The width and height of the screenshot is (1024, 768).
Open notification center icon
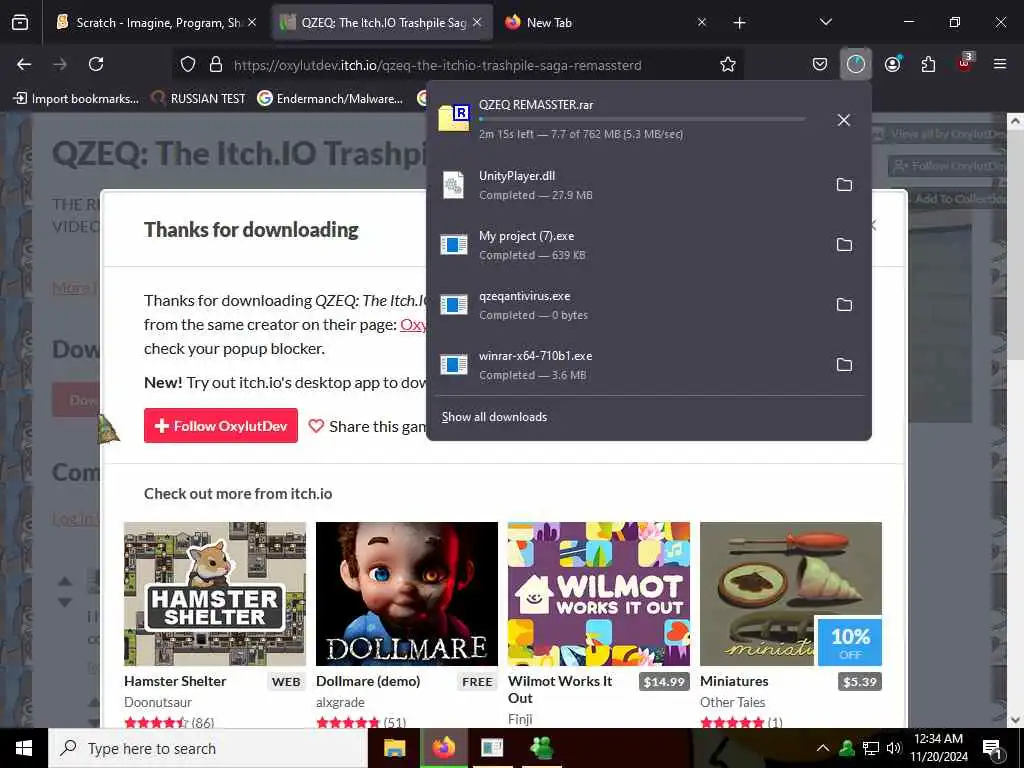992,749
